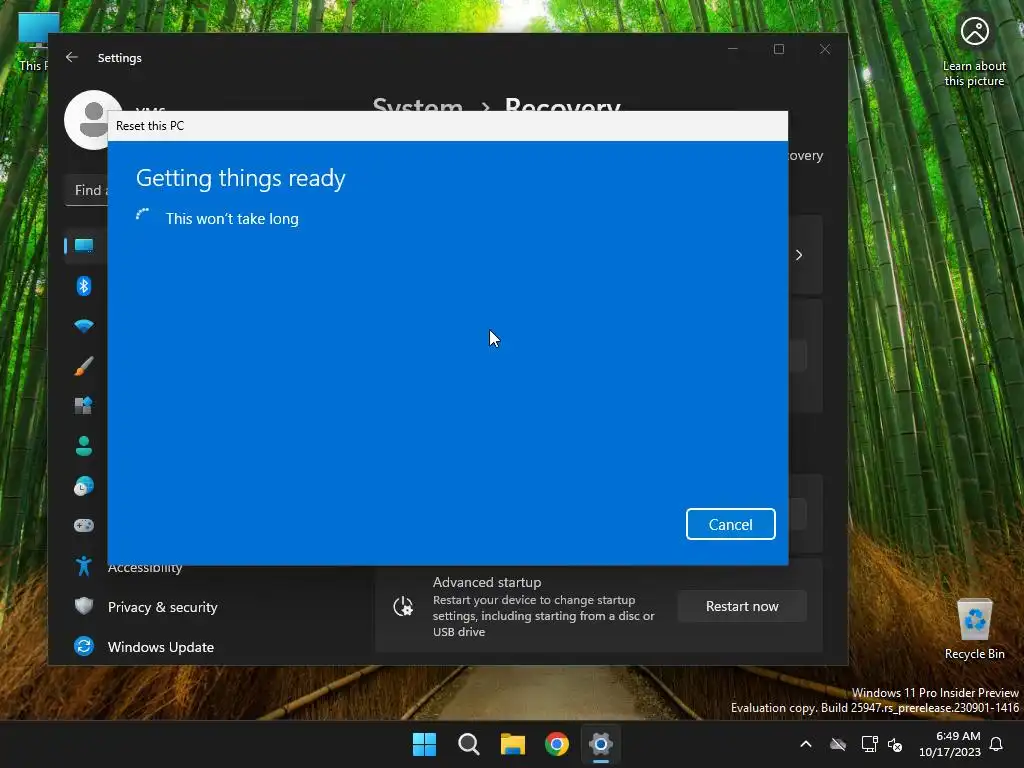Open System category icon in sidebar
Screen dimensions: 1024x768
tap(84, 246)
